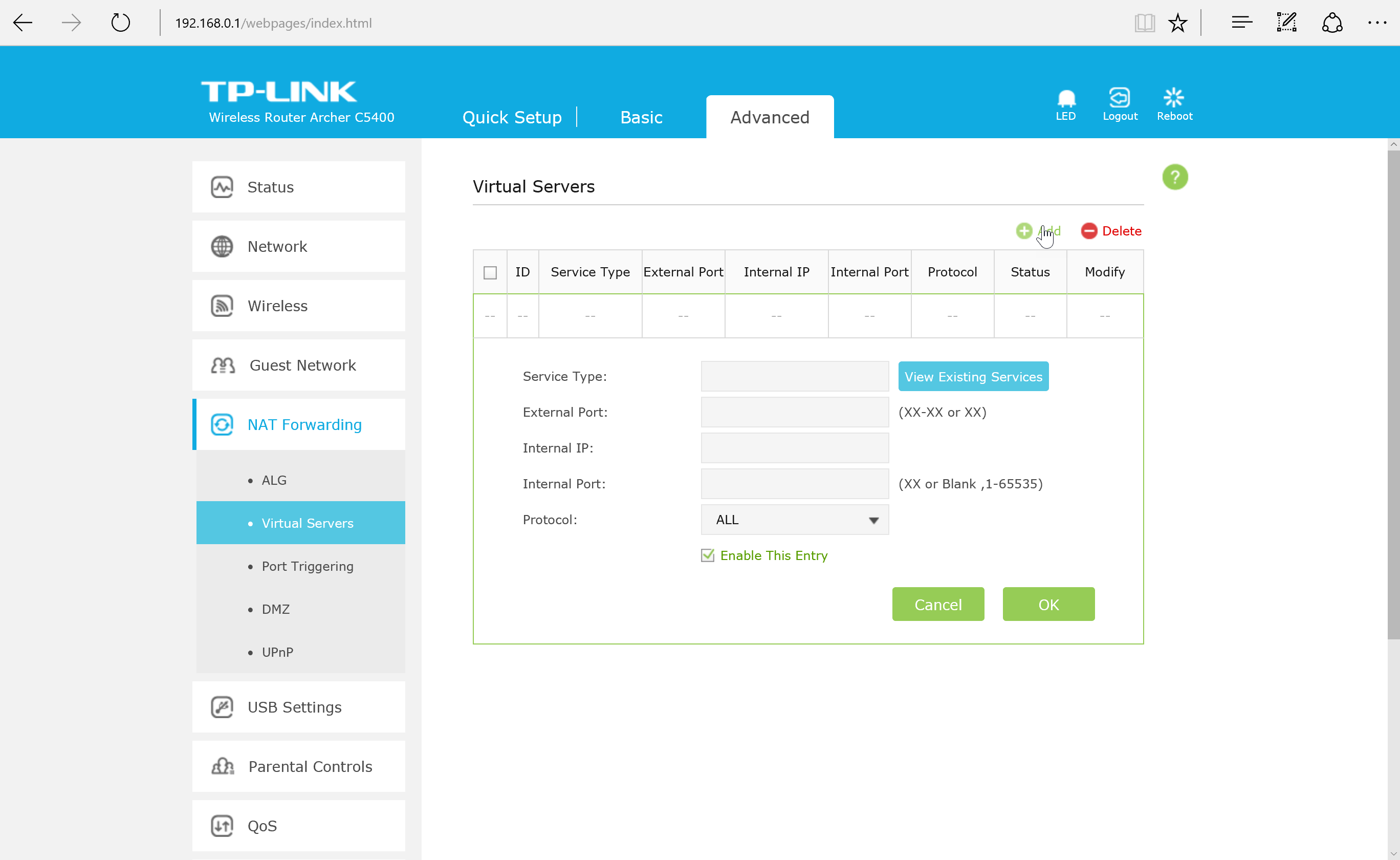This screenshot has width=1400, height=860.
Task: Switch to Quick Setup tab
Action: (x=512, y=117)
